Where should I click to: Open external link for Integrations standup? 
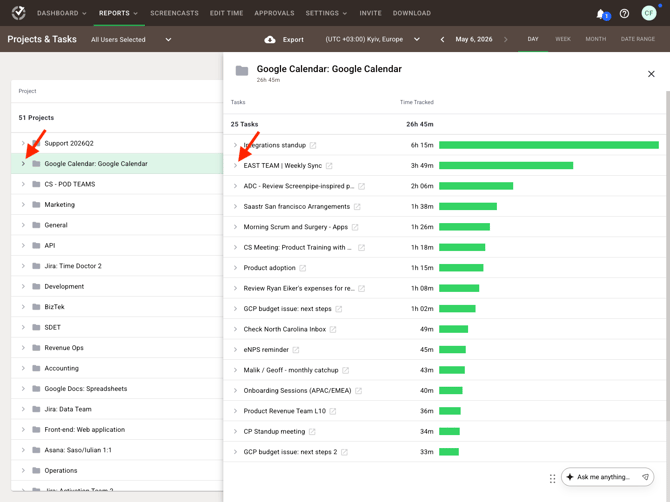point(313,145)
